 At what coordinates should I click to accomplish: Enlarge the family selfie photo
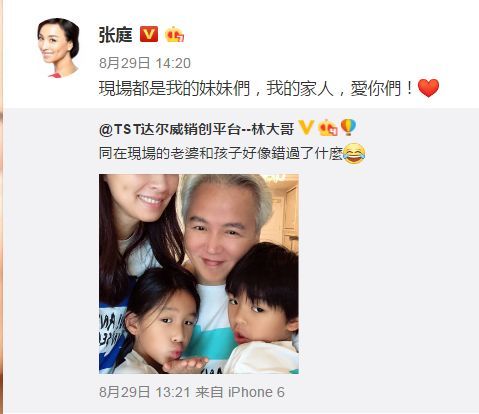coord(199,274)
